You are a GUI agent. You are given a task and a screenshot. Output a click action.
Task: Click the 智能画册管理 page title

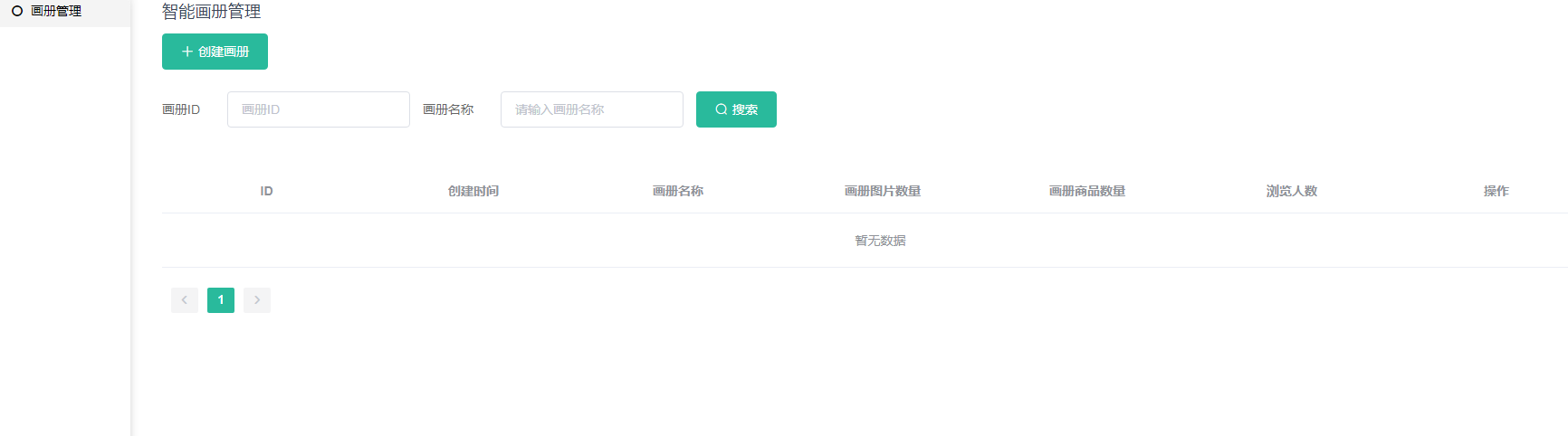tap(211, 12)
